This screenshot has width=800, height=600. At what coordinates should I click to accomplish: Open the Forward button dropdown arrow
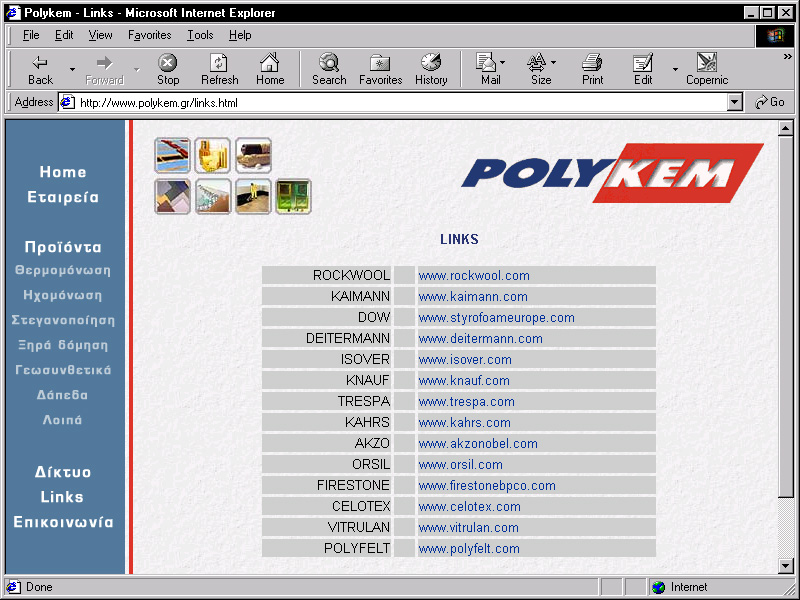coord(136,69)
